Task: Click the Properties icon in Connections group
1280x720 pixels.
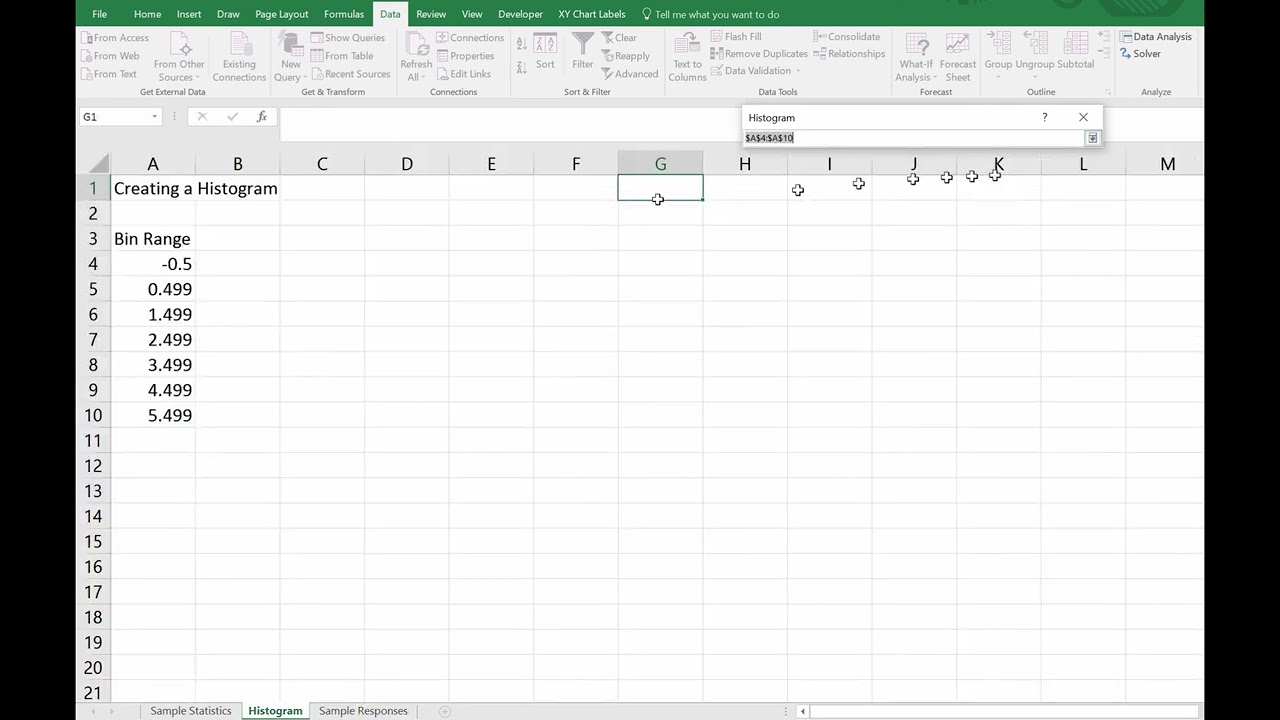Action: [442, 56]
